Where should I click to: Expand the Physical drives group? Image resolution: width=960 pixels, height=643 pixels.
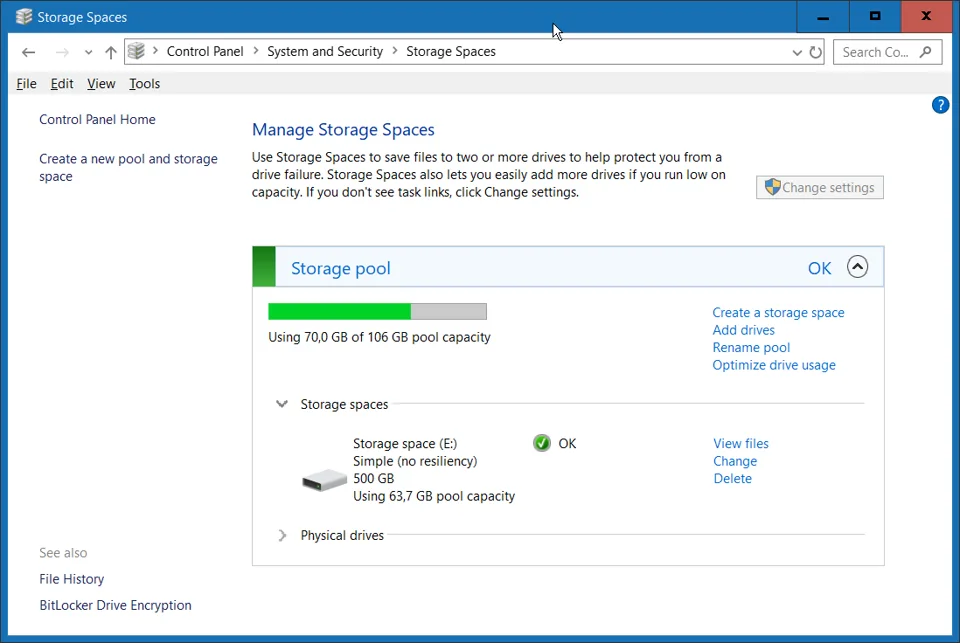click(x=282, y=535)
